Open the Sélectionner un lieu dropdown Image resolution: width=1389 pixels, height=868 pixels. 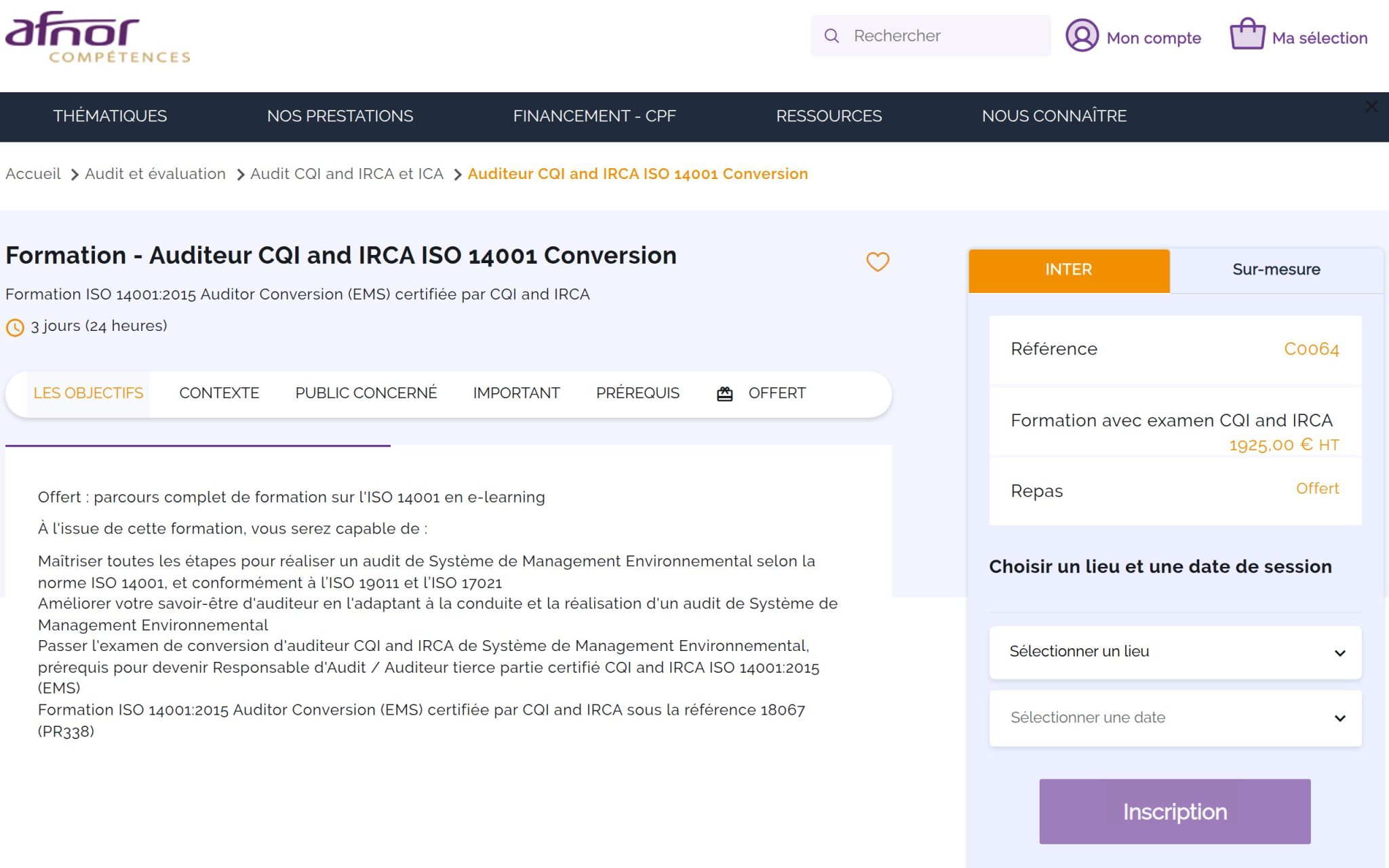[x=1175, y=652]
